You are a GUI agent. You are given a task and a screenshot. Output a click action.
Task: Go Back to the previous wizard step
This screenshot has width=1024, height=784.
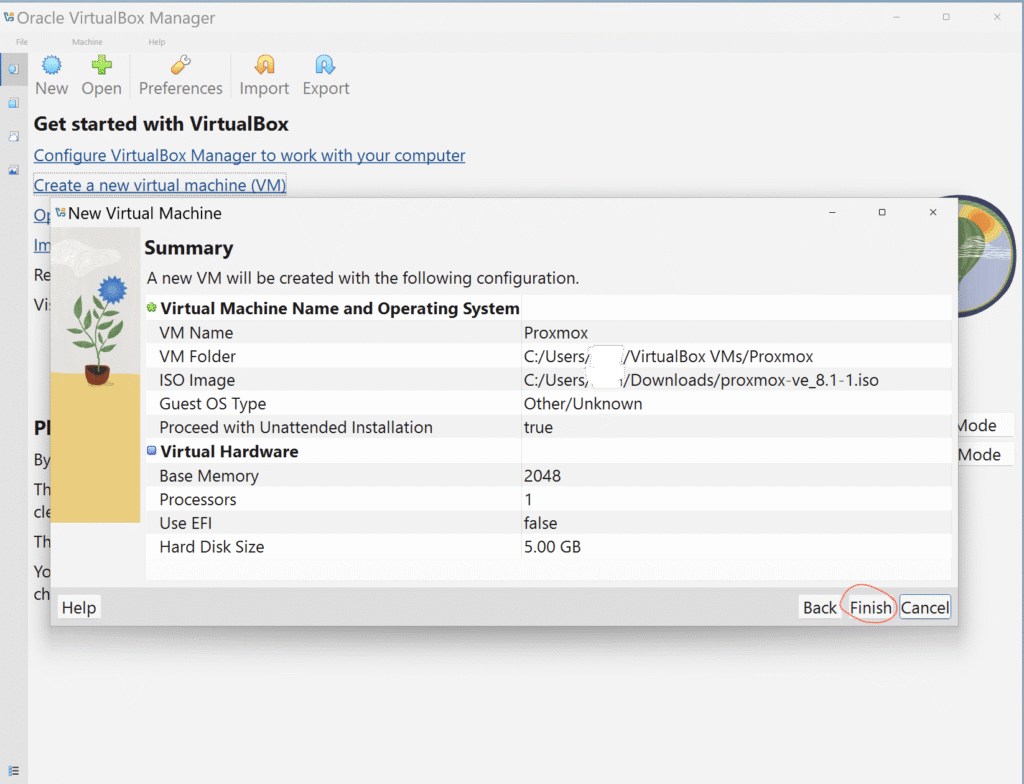[819, 608]
